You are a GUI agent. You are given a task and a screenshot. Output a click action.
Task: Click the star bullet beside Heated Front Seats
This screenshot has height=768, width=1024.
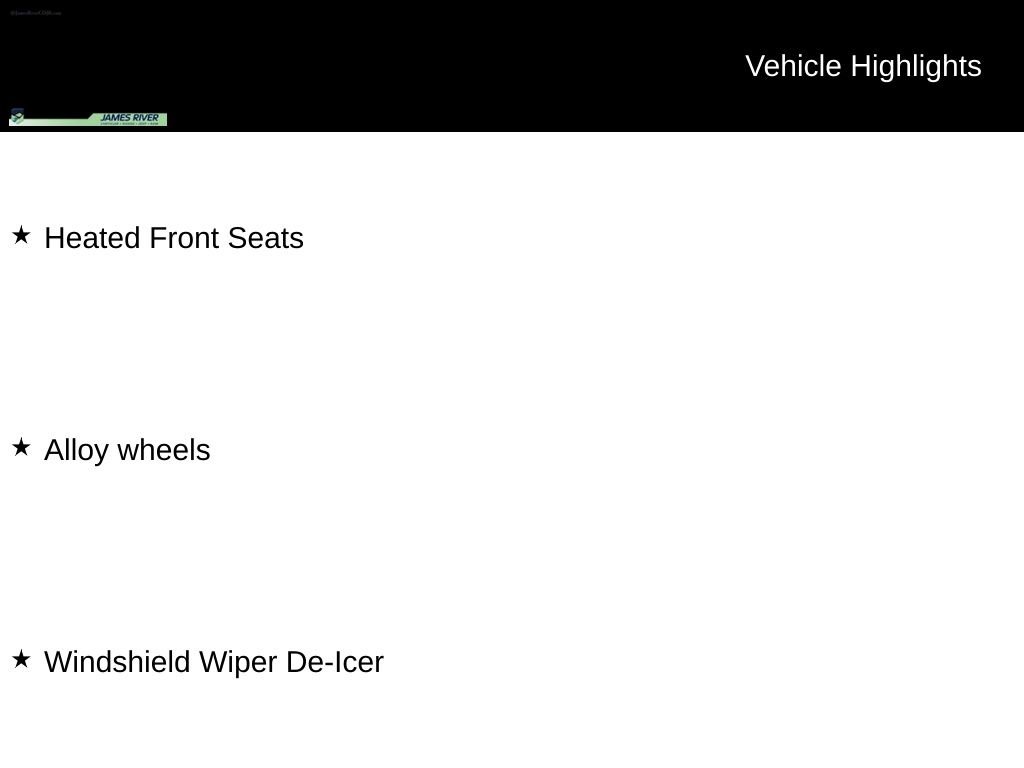tap(21, 235)
